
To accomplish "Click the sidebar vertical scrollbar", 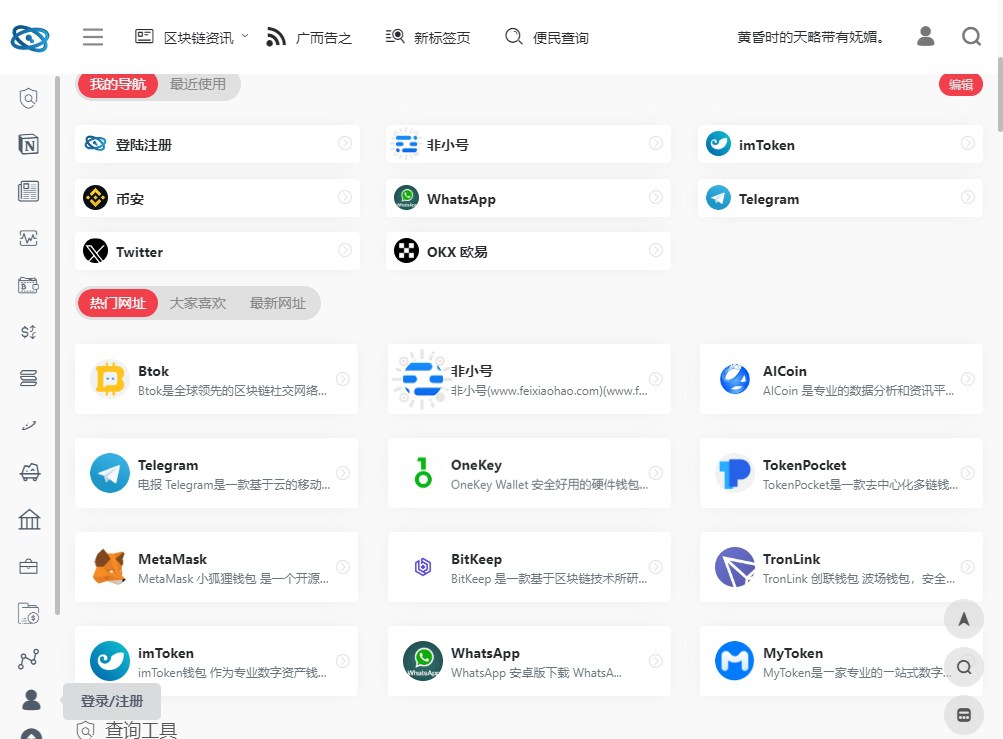I will (x=58, y=346).
